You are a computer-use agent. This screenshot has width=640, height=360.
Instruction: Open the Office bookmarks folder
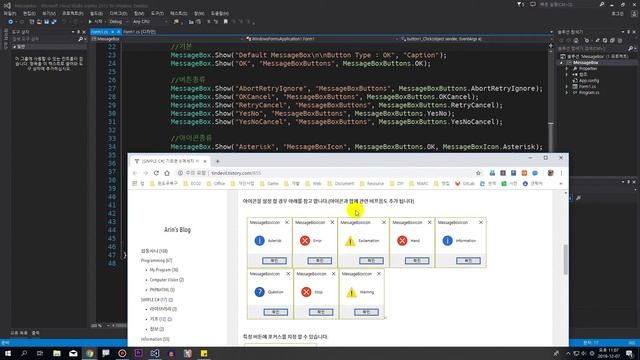216,184
